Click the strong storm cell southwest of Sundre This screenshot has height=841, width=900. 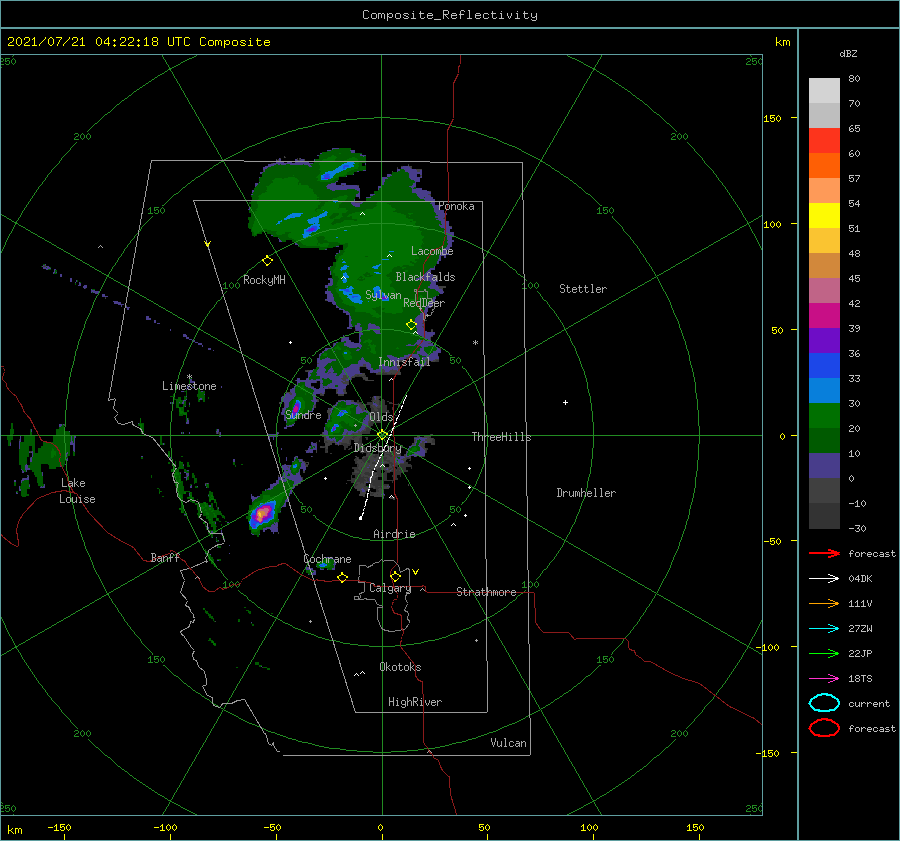click(x=263, y=513)
